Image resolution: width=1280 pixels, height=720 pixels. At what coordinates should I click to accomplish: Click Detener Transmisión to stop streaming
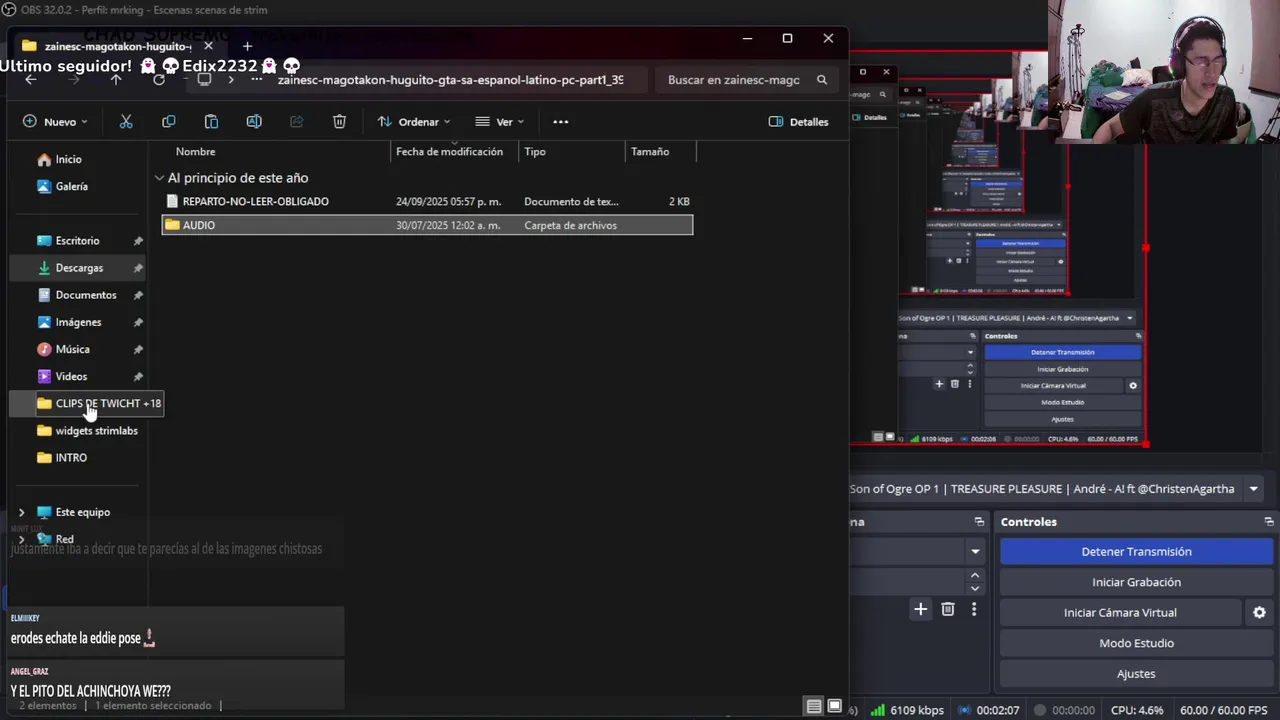pyautogui.click(x=1136, y=552)
